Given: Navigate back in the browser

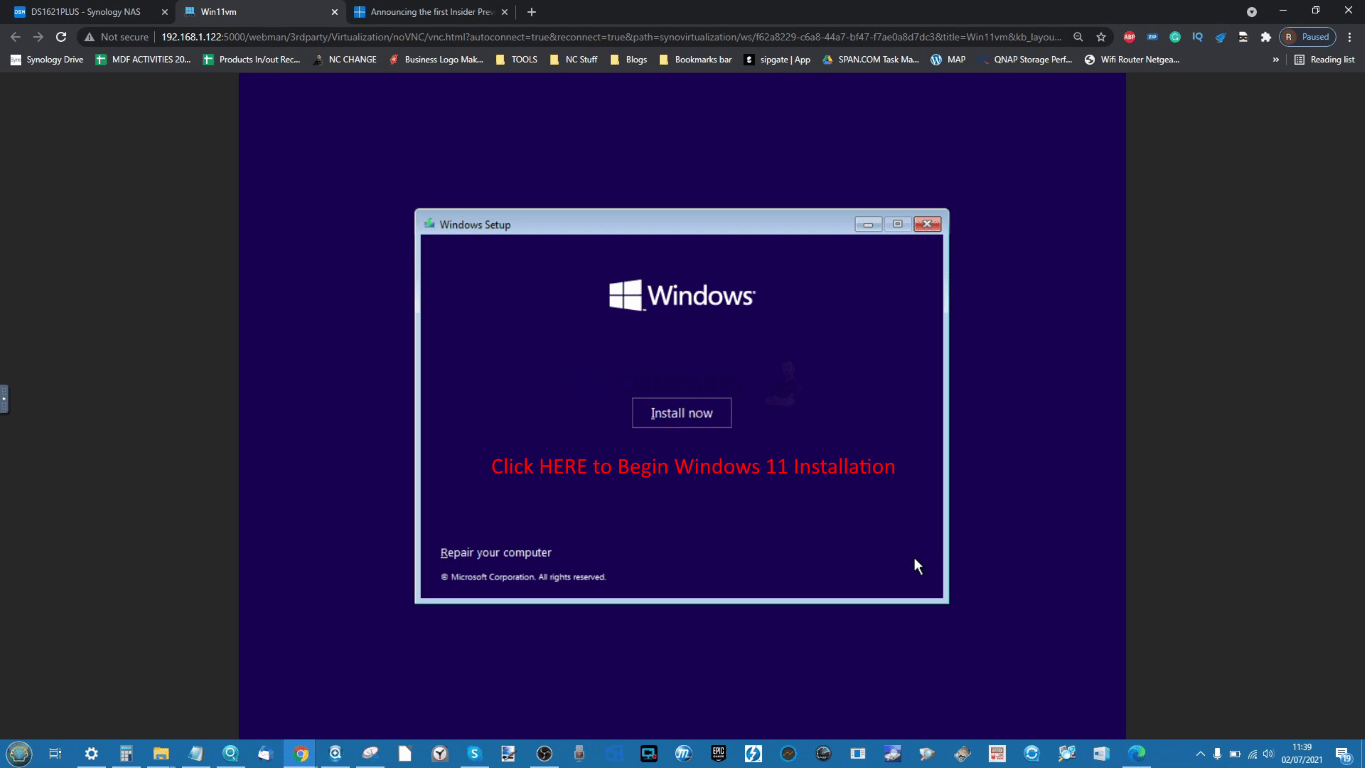Looking at the screenshot, I should click(16, 35).
